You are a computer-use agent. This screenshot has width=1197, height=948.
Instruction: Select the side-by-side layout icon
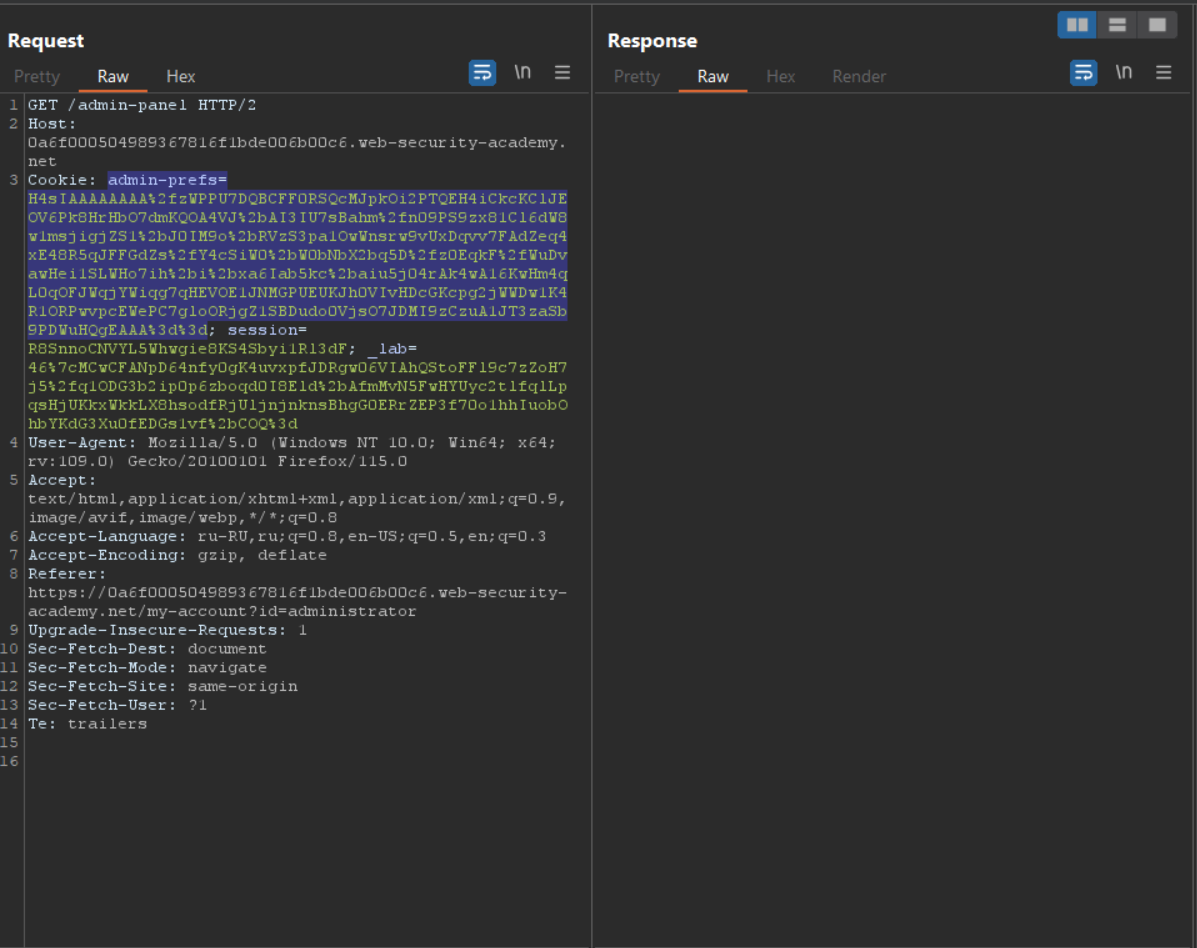pyautogui.click(x=1077, y=25)
